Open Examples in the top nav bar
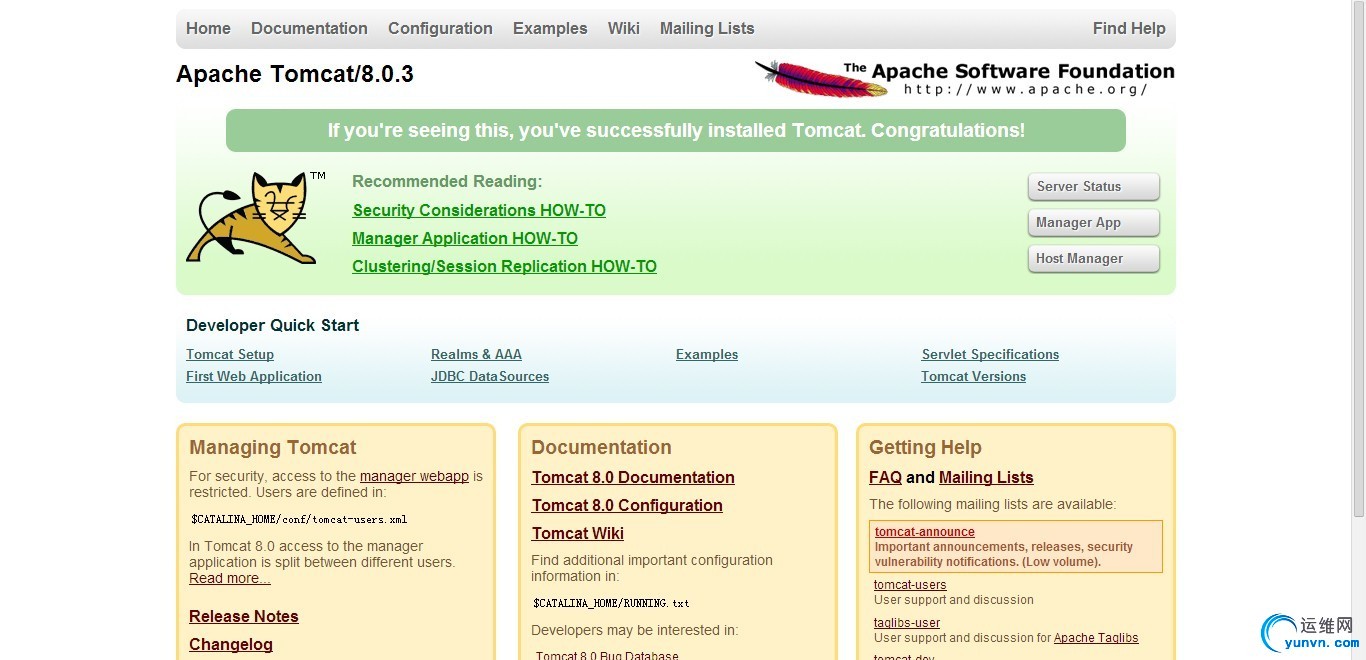Viewport: 1366px width, 660px height. point(550,28)
